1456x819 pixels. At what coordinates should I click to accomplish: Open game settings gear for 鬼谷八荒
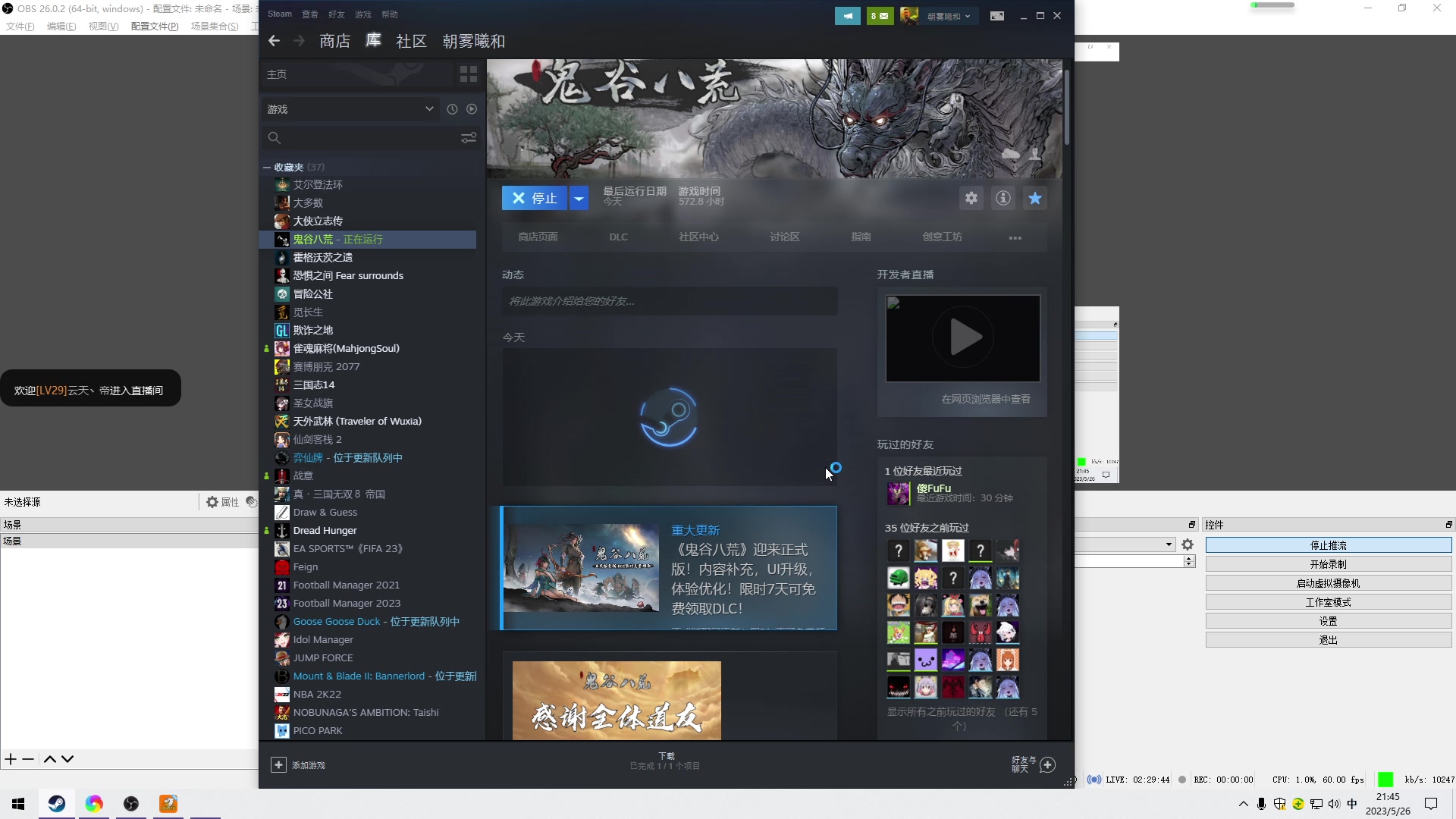[x=971, y=198]
